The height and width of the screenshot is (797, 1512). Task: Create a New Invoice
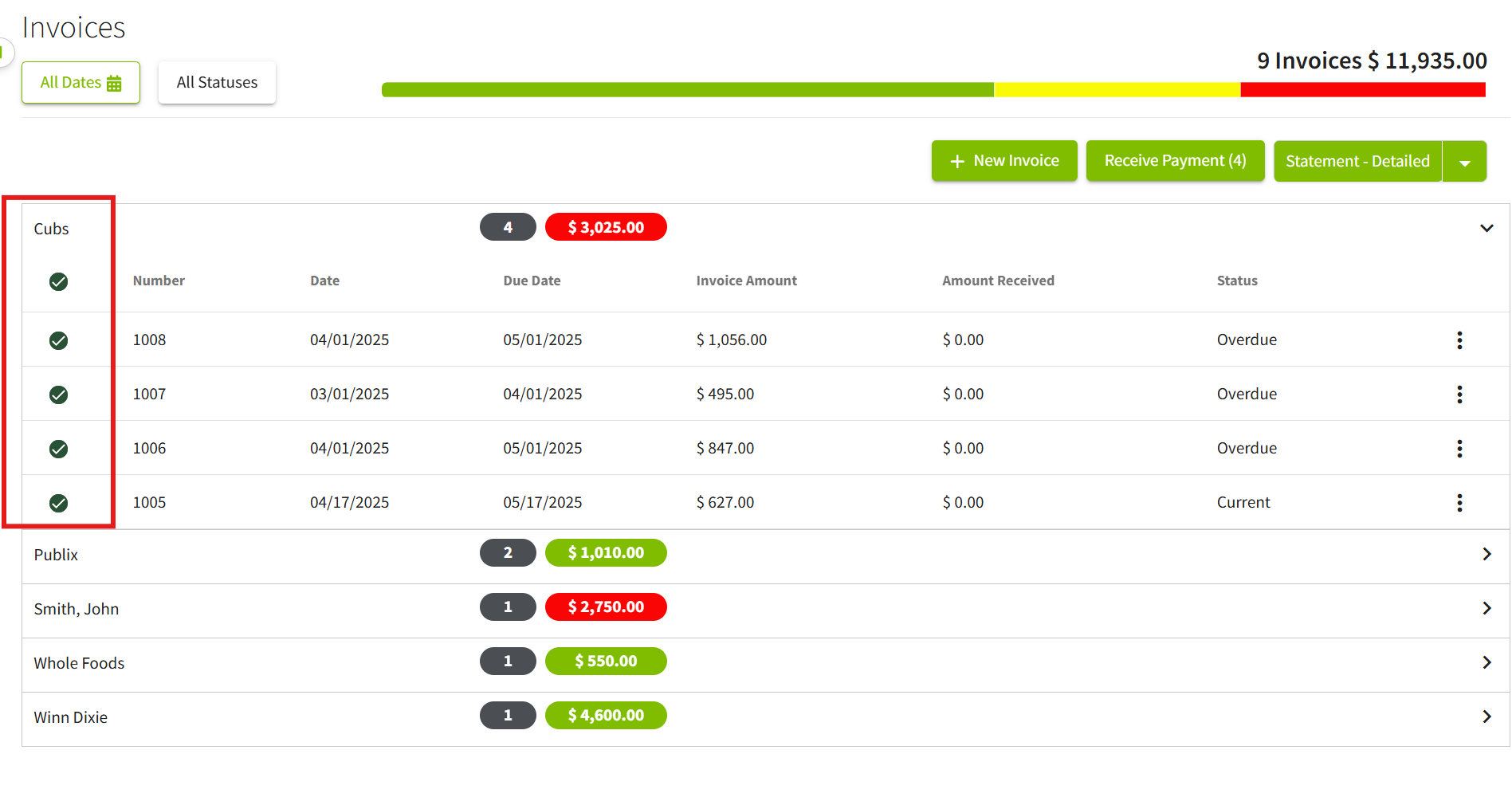pyautogui.click(x=1004, y=161)
